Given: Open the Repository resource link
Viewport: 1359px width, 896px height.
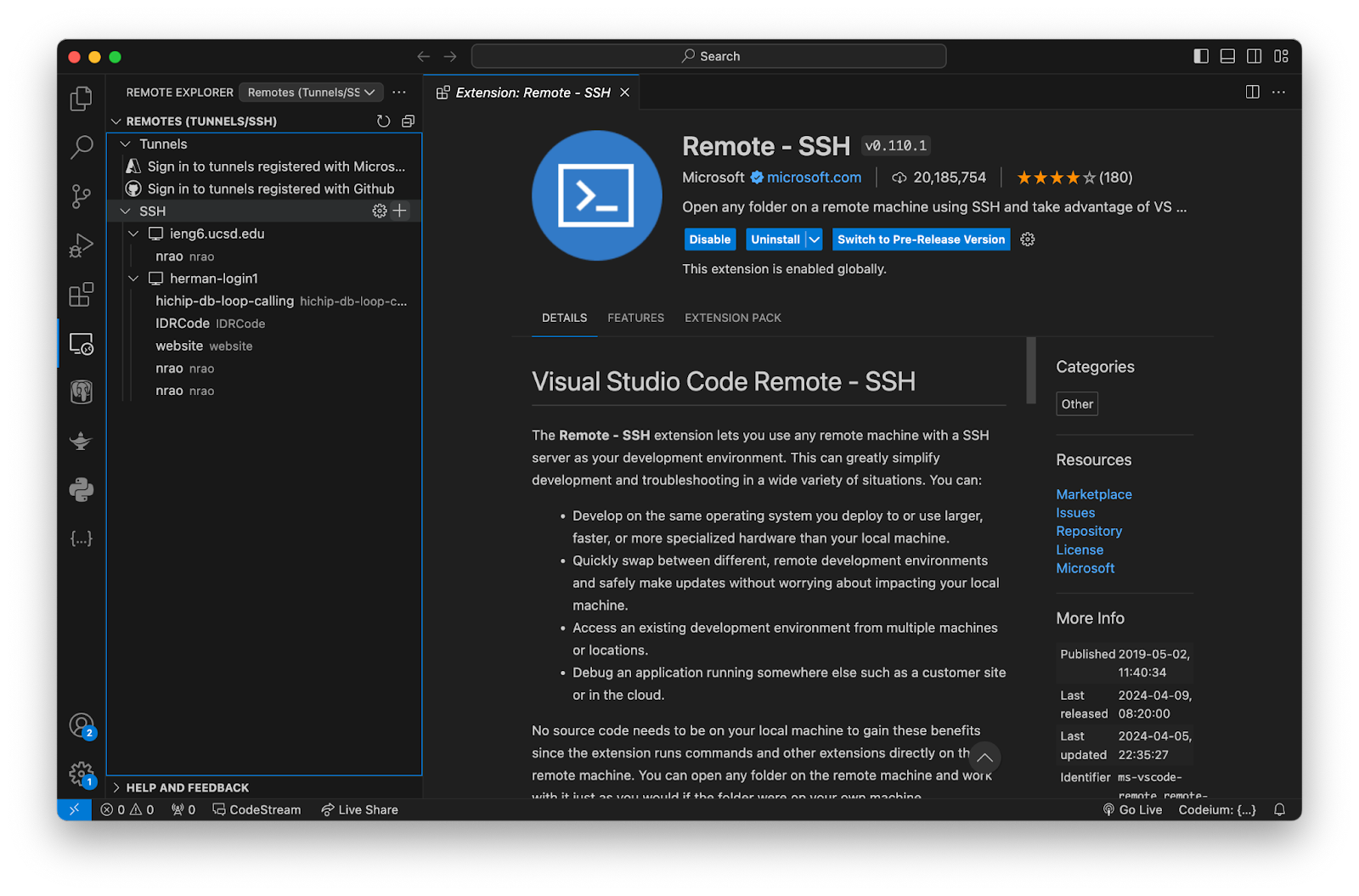Looking at the screenshot, I should pos(1089,532).
